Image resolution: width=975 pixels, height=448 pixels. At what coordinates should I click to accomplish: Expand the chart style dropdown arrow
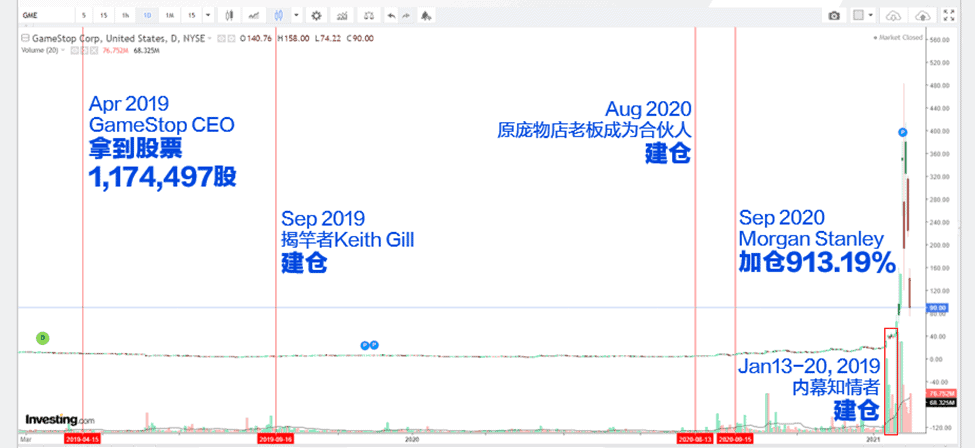(296, 15)
